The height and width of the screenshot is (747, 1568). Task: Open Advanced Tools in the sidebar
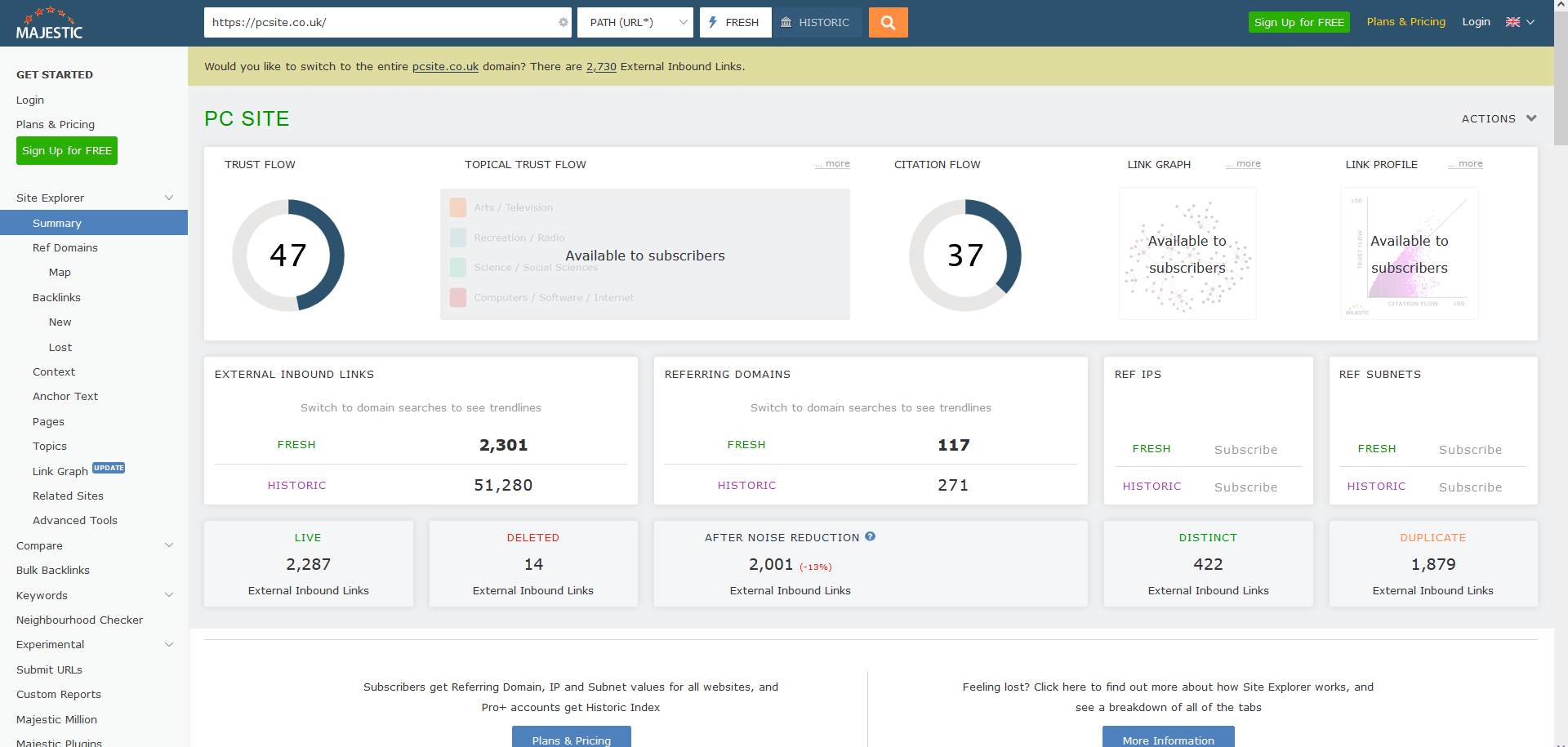[75, 520]
